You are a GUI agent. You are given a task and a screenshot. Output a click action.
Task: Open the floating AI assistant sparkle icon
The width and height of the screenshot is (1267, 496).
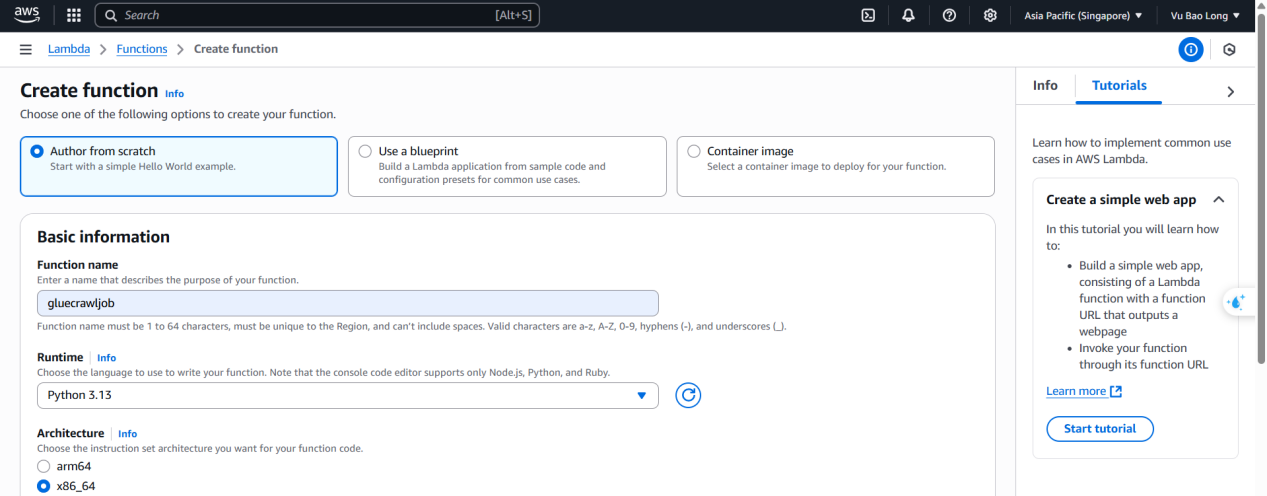tap(1238, 302)
